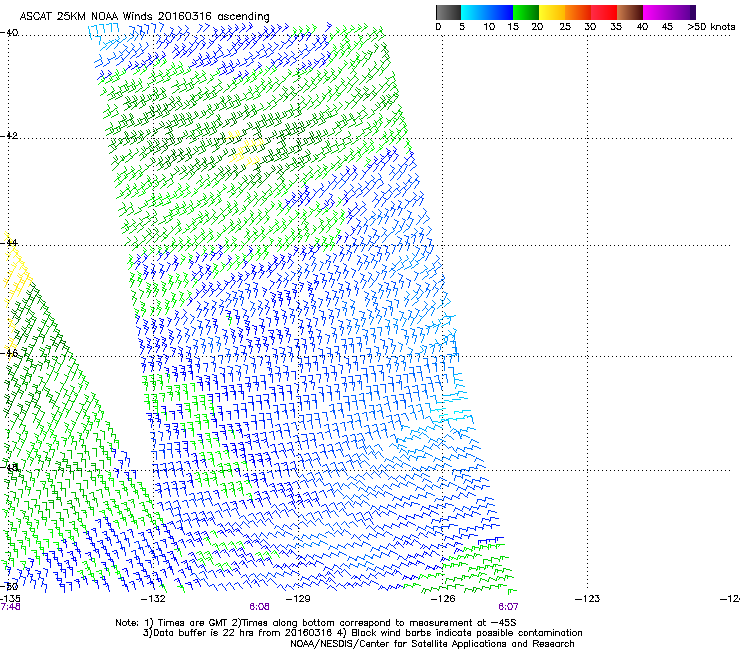
Task: Click the magenta 40-45 knots color segment
Action: [656, 12]
